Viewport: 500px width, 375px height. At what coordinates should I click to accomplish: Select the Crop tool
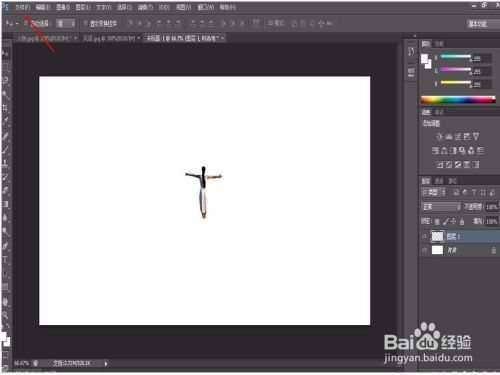click(x=6, y=108)
